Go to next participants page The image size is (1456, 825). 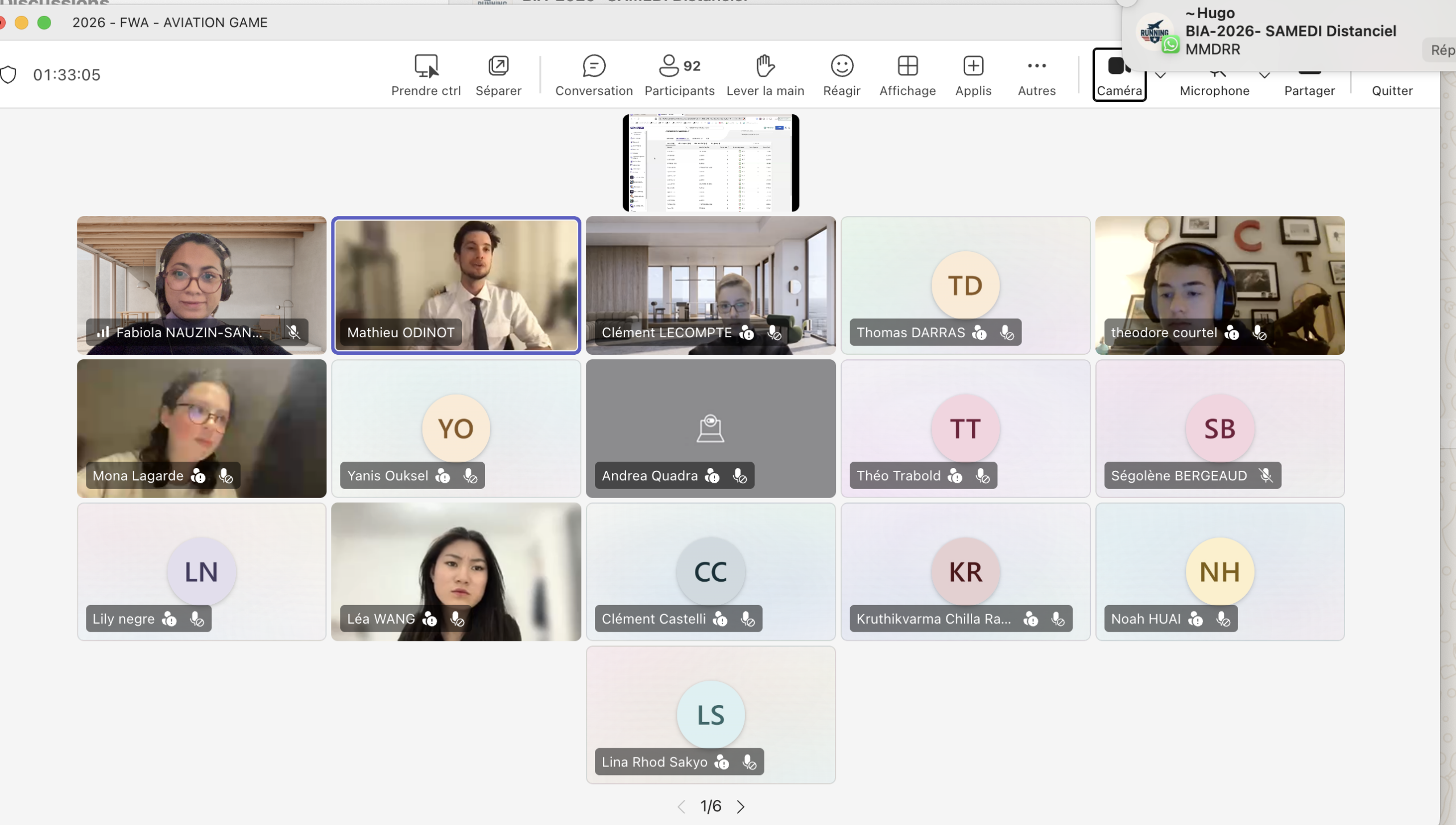(x=741, y=806)
